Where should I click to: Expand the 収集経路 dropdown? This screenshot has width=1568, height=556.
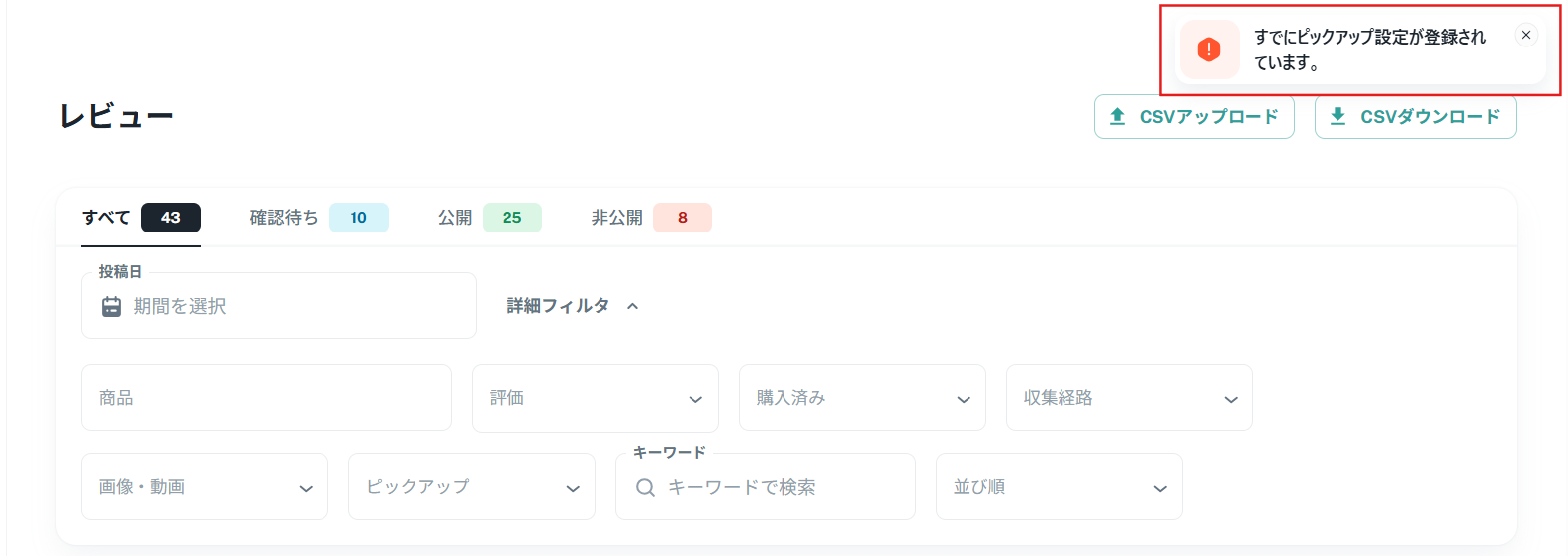point(1129,398)
